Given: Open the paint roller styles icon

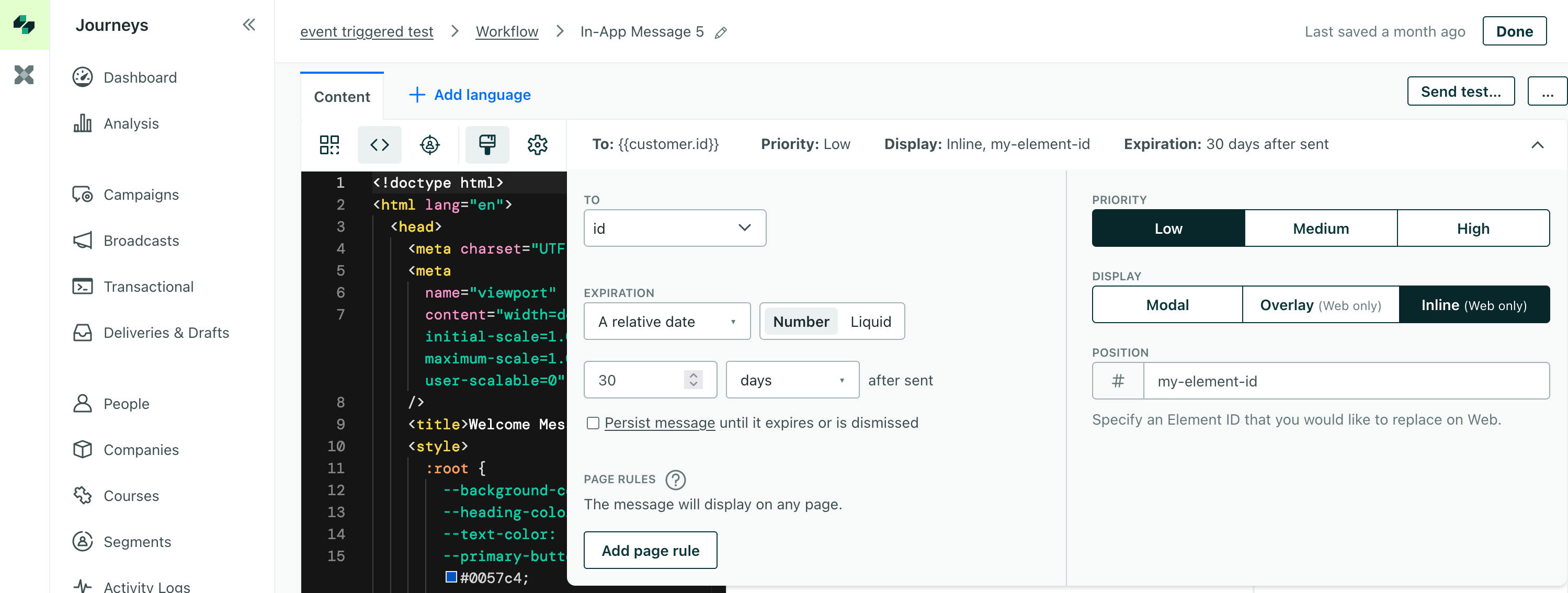Looking at the screenshot, I should (x=486, y=144).
